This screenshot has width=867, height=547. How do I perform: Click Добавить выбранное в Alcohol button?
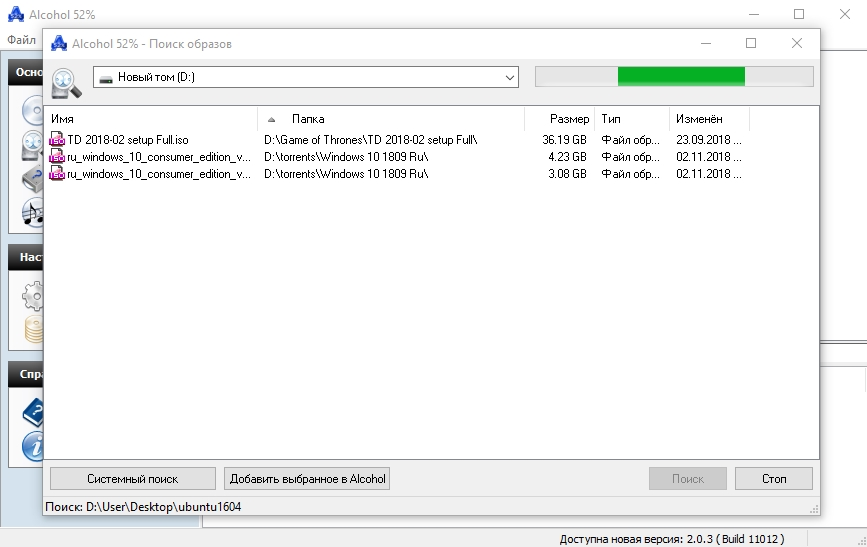click(x=307, y=478)
